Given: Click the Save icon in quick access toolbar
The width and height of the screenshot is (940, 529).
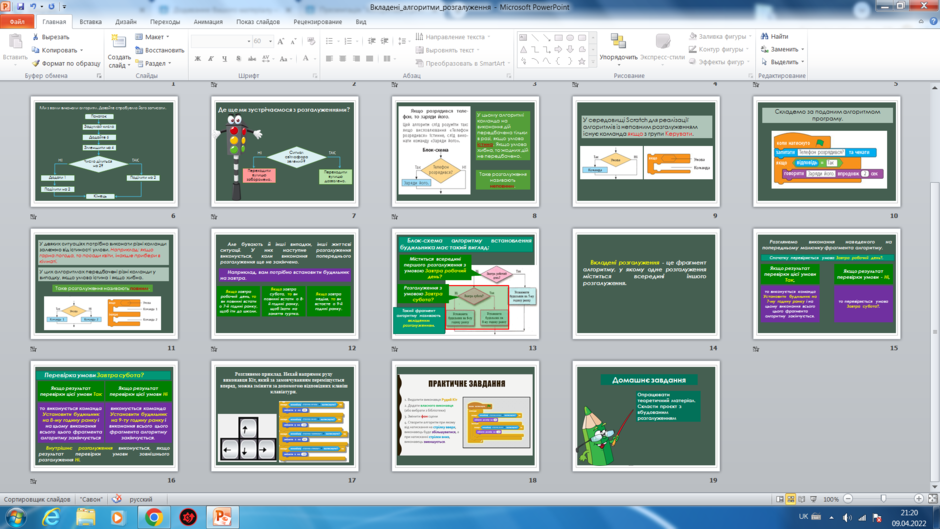Looking at the screenshot, I should pyautogui.click(x=21, y=7).
